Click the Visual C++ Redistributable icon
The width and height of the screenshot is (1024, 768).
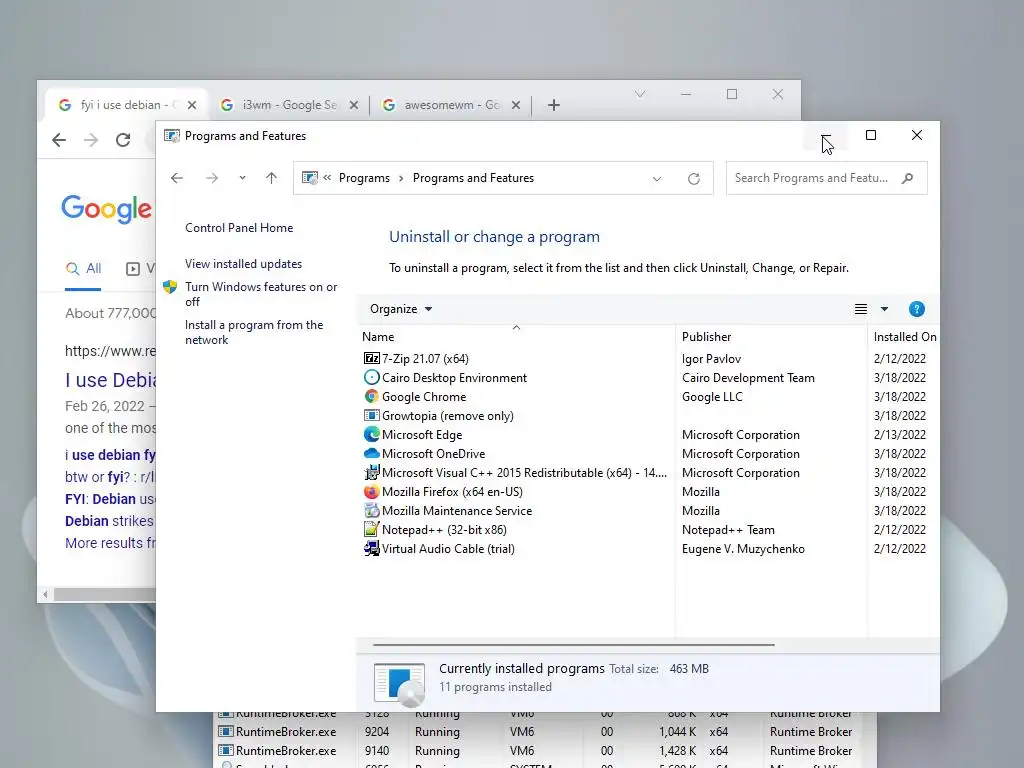[x=372, y=472]
